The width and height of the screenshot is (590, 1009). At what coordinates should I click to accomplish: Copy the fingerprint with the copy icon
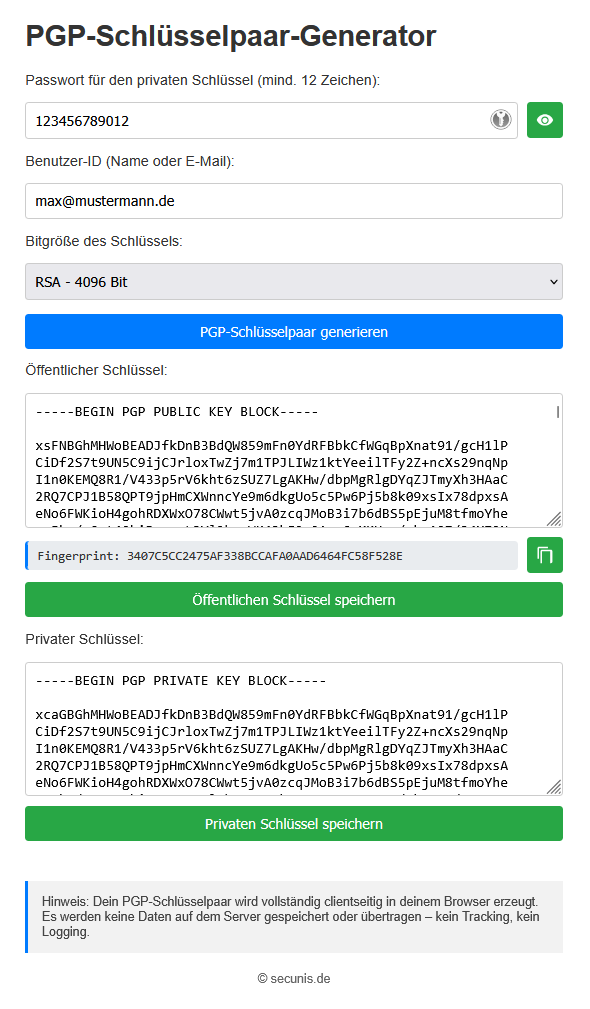point(544,555)
